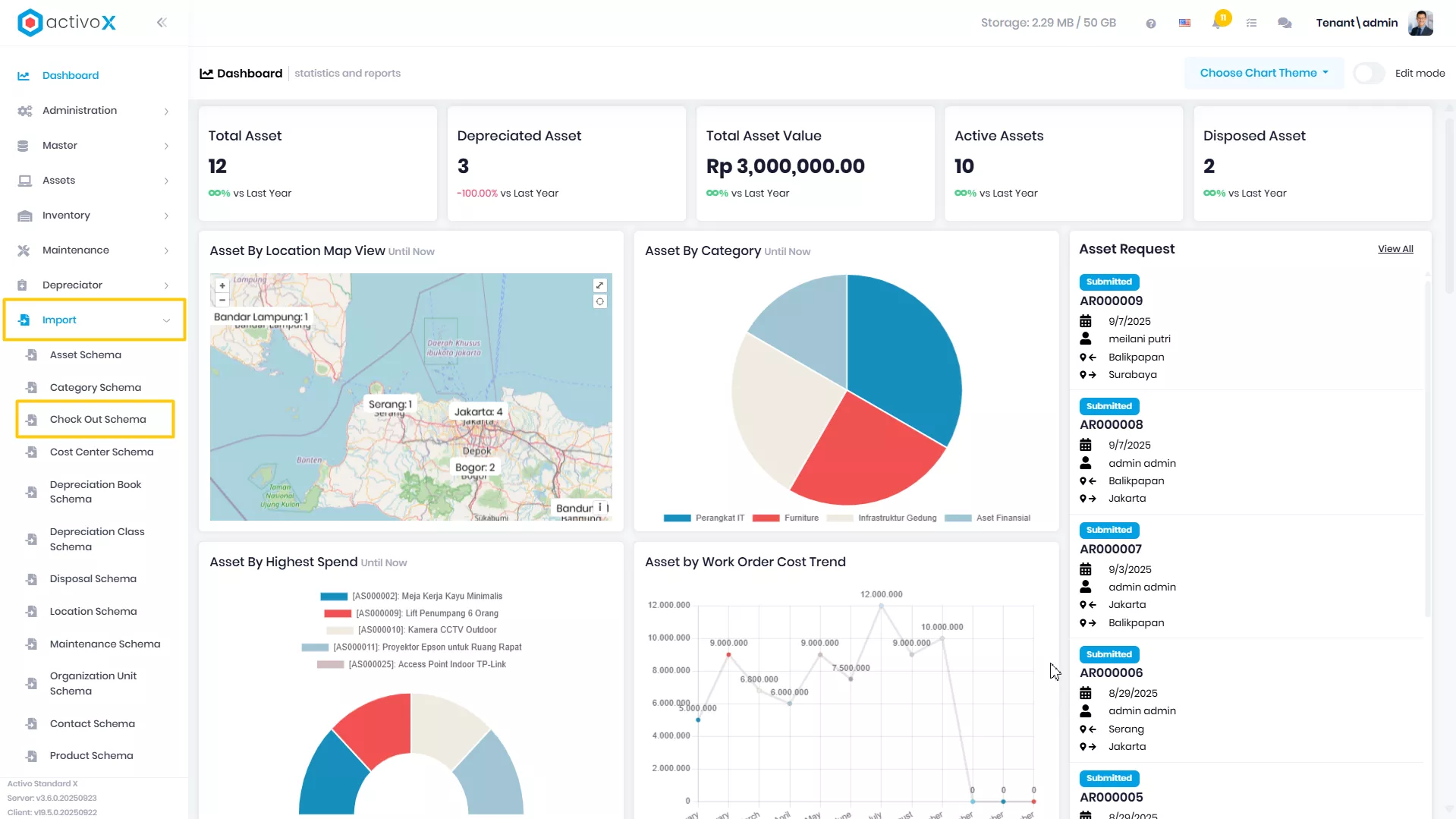Open Choose Chart Theme dropdown
1456x819 pixels.
tap(1264, 74)
